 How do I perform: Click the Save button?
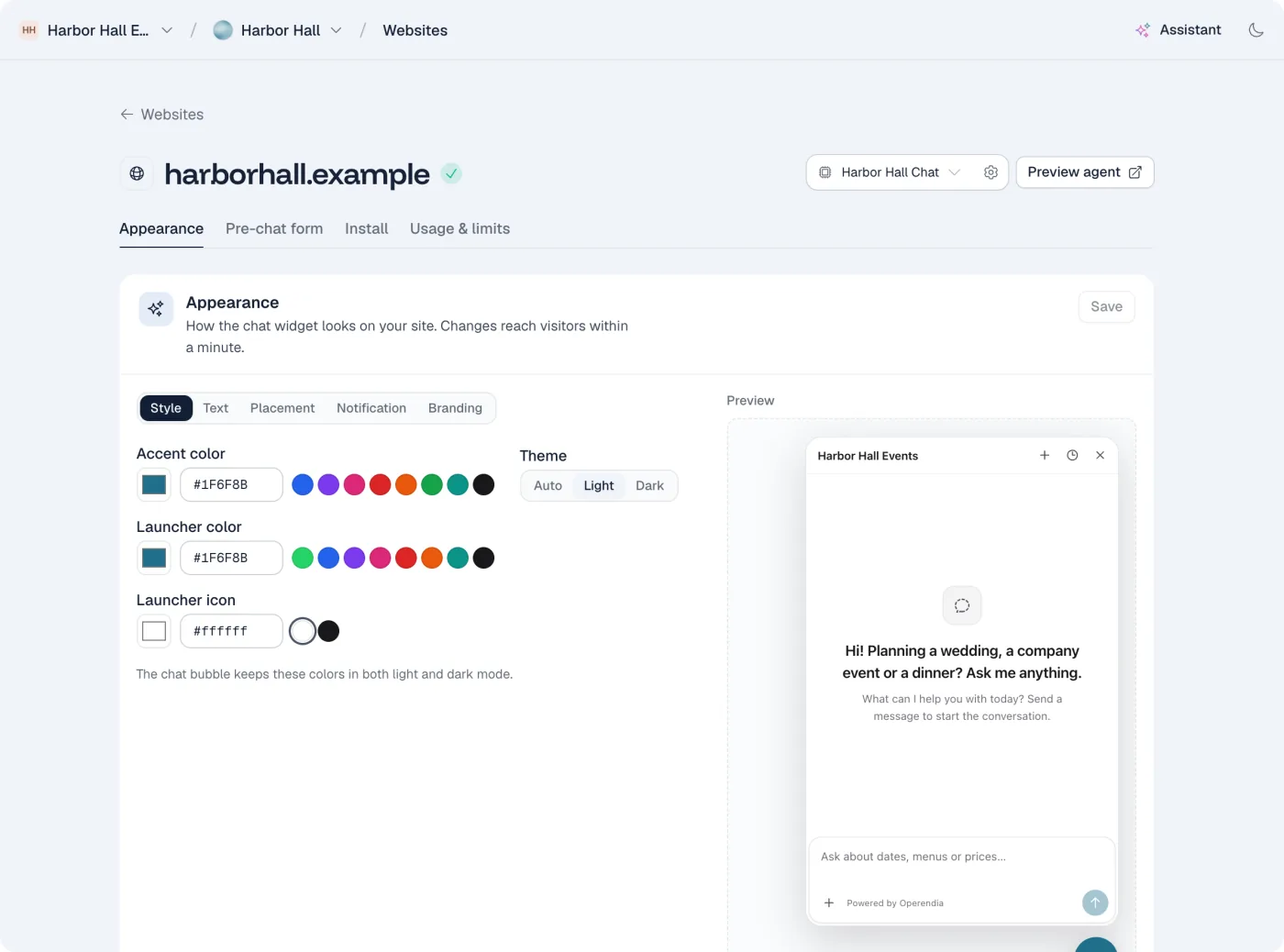pyautogui.click(x=1106, y=307)
